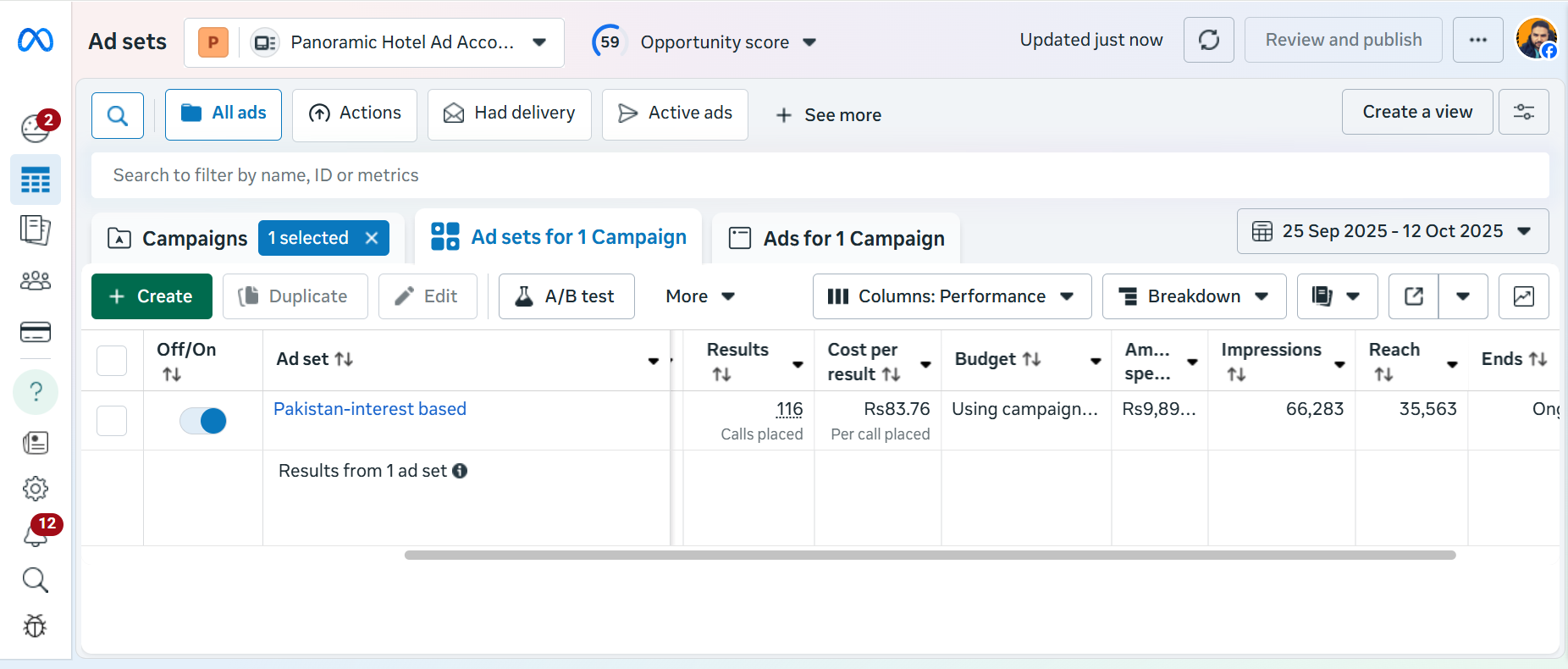Open the Audiences people icon in sidebar
This screenshot has width=1568, height=669.
click(36, 280)
